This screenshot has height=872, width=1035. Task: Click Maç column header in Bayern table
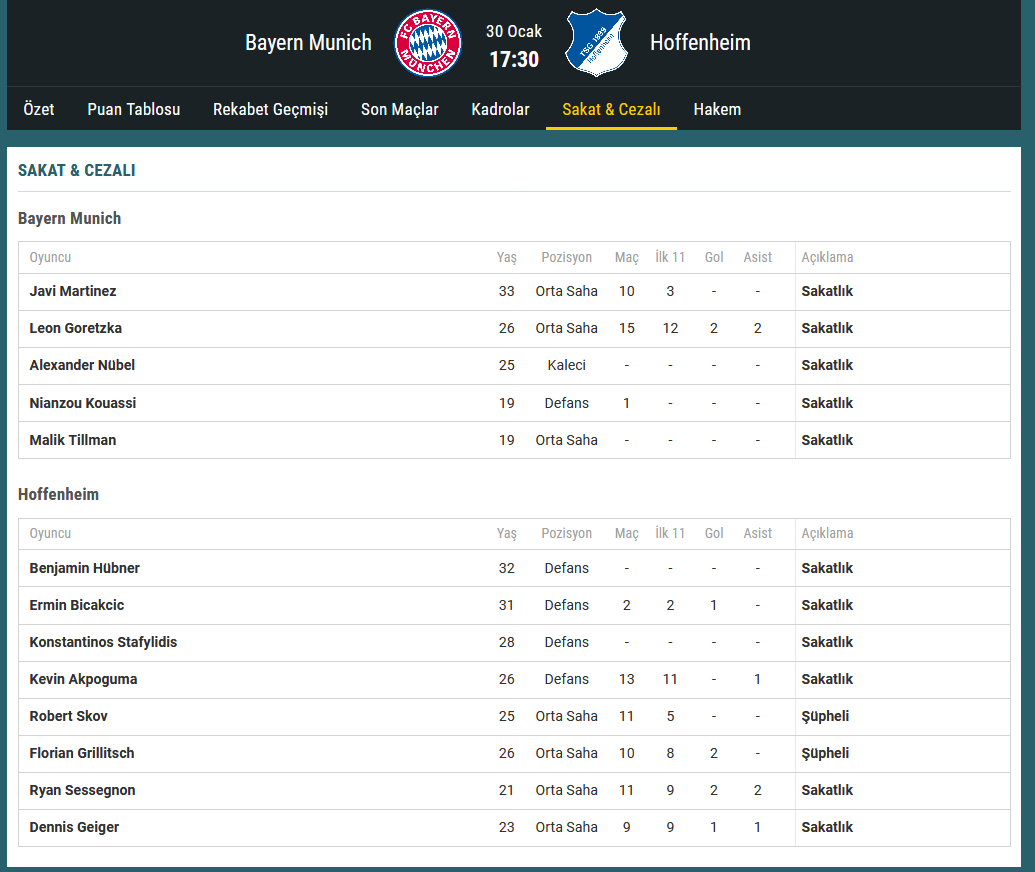click(626, 257)
